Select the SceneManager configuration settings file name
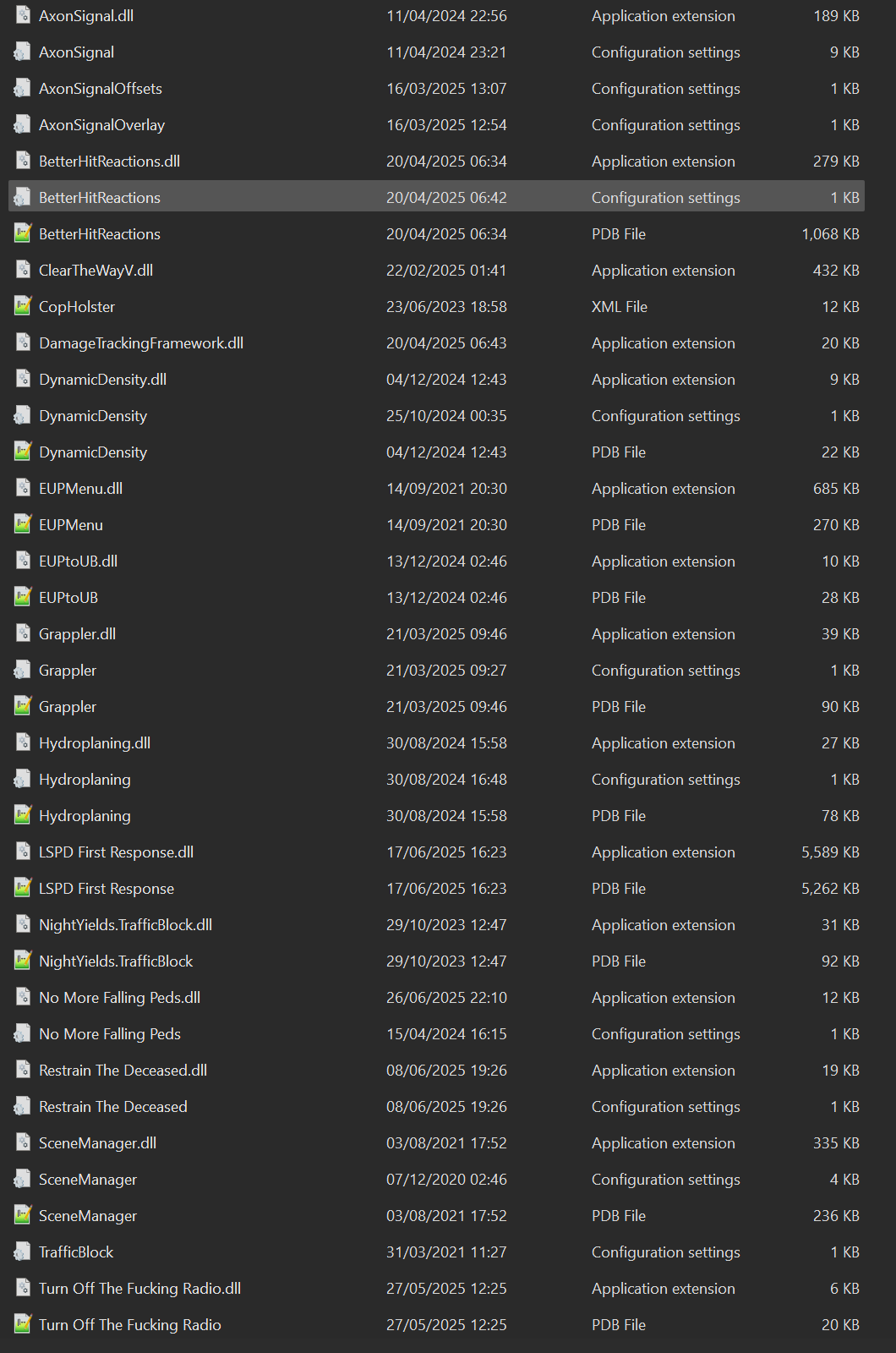Viewport: 896px width, 1353px height. [88, 1180]
